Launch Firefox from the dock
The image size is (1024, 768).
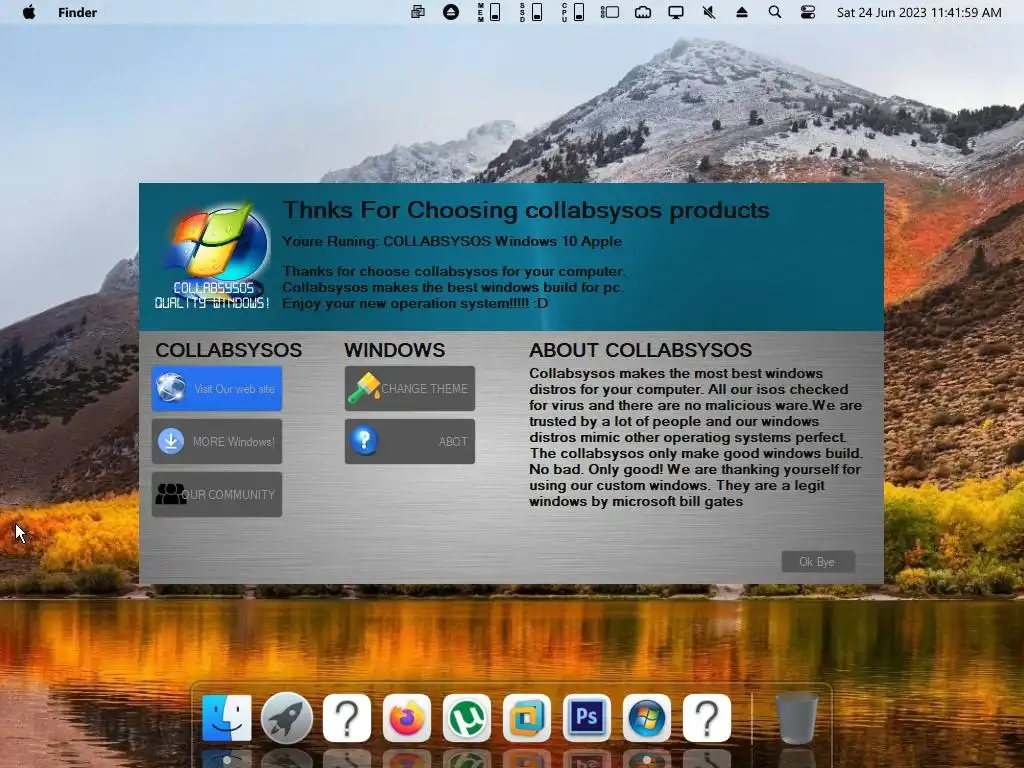click(x=407, y=718)
